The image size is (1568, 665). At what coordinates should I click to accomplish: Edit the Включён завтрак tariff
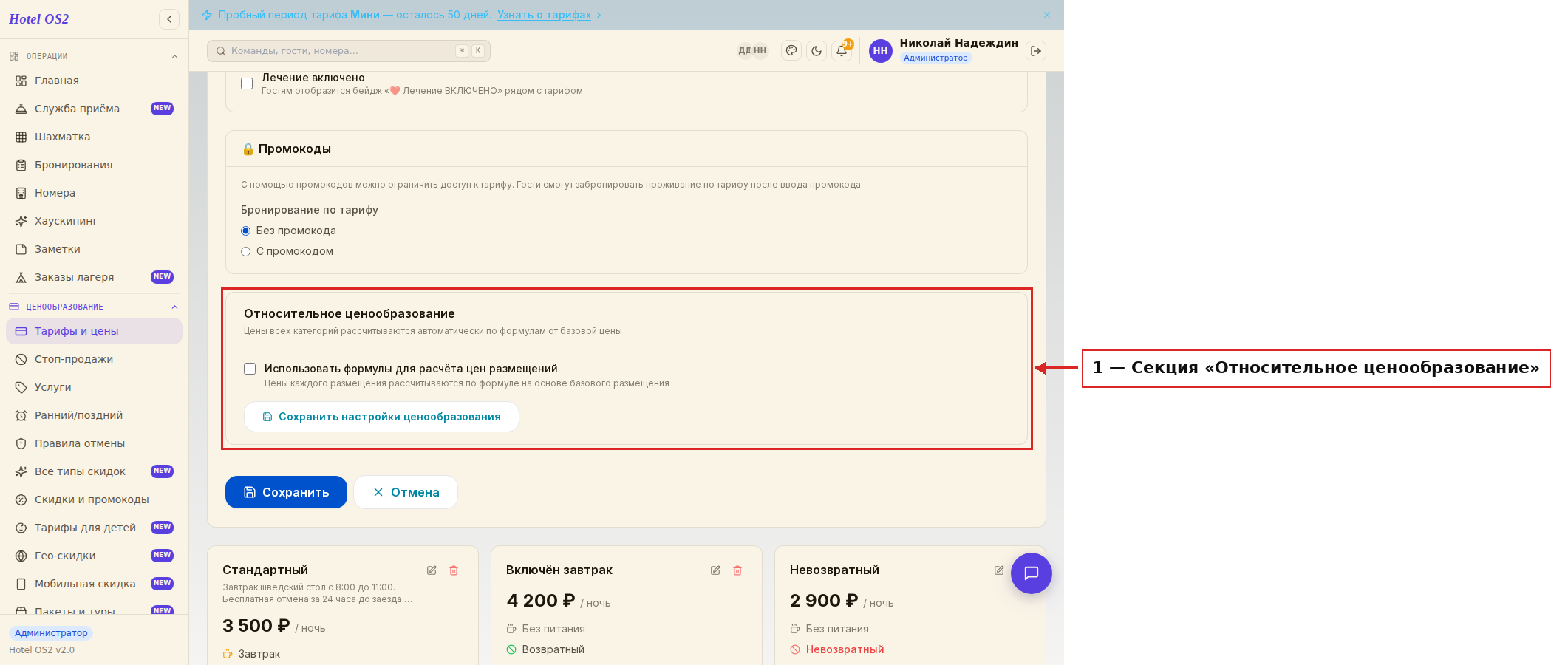point(715,570)
